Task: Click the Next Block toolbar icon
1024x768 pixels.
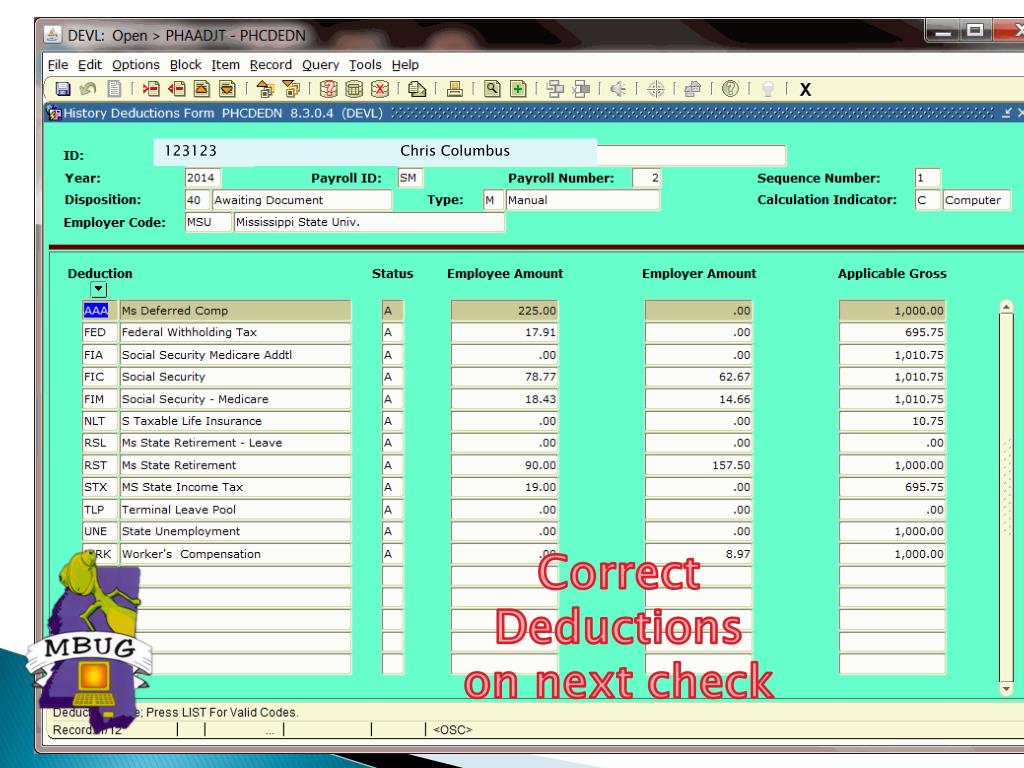Action: pos(291,89)
